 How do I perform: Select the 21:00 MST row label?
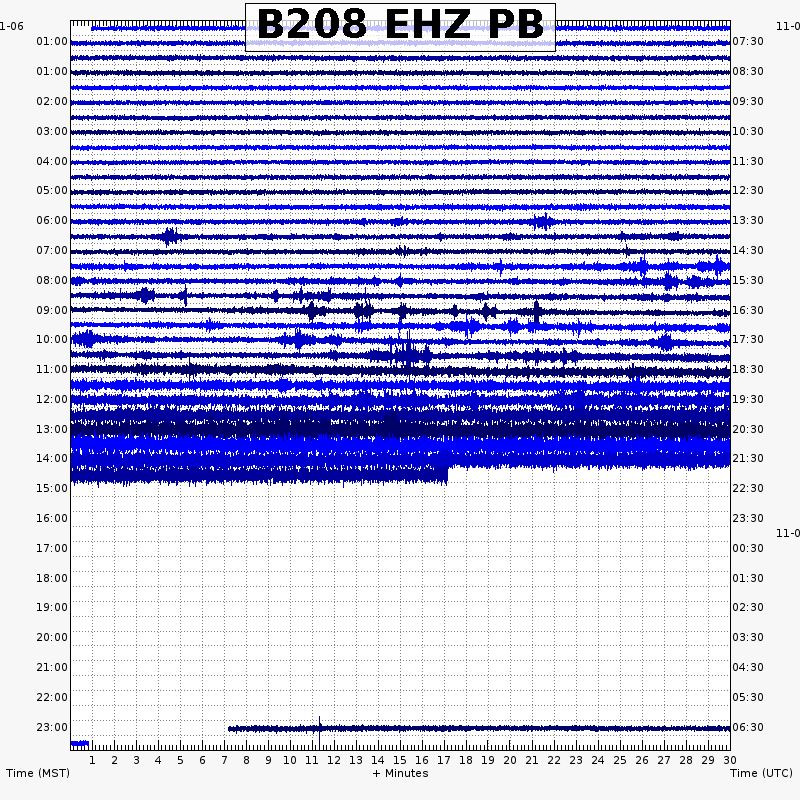[52, 667]
